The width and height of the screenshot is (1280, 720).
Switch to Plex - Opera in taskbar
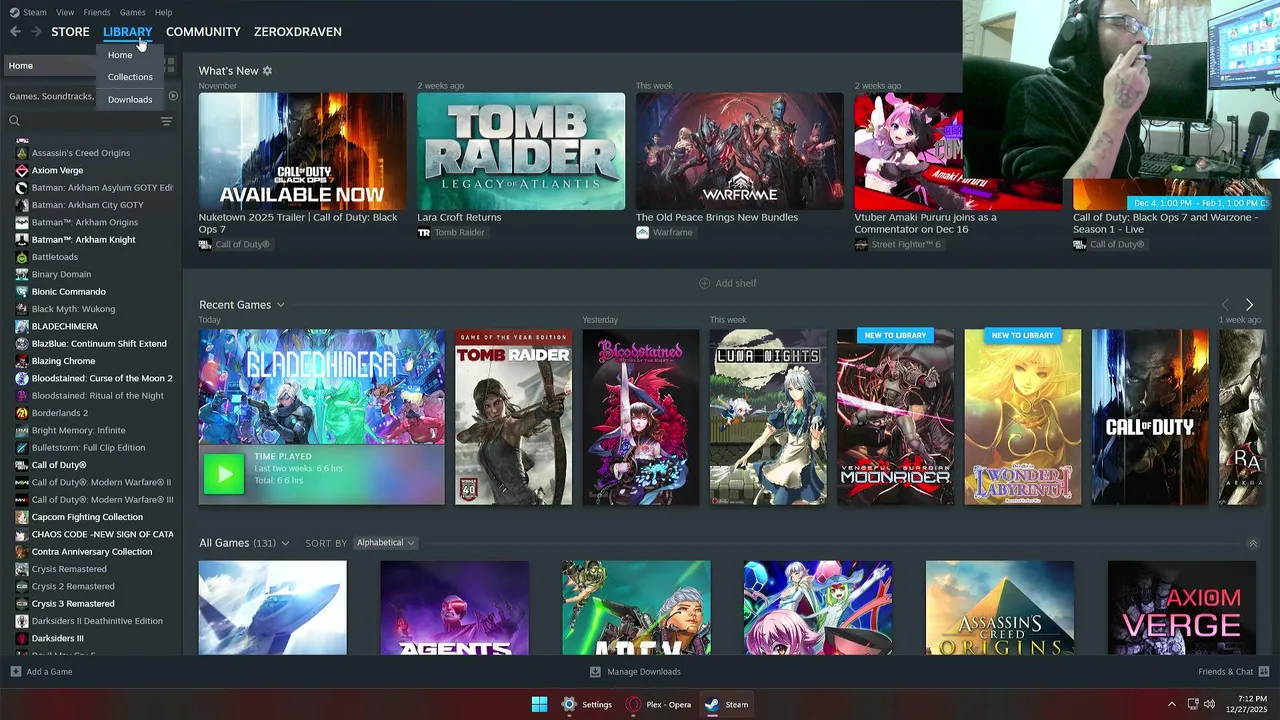(x=658, y=704)
